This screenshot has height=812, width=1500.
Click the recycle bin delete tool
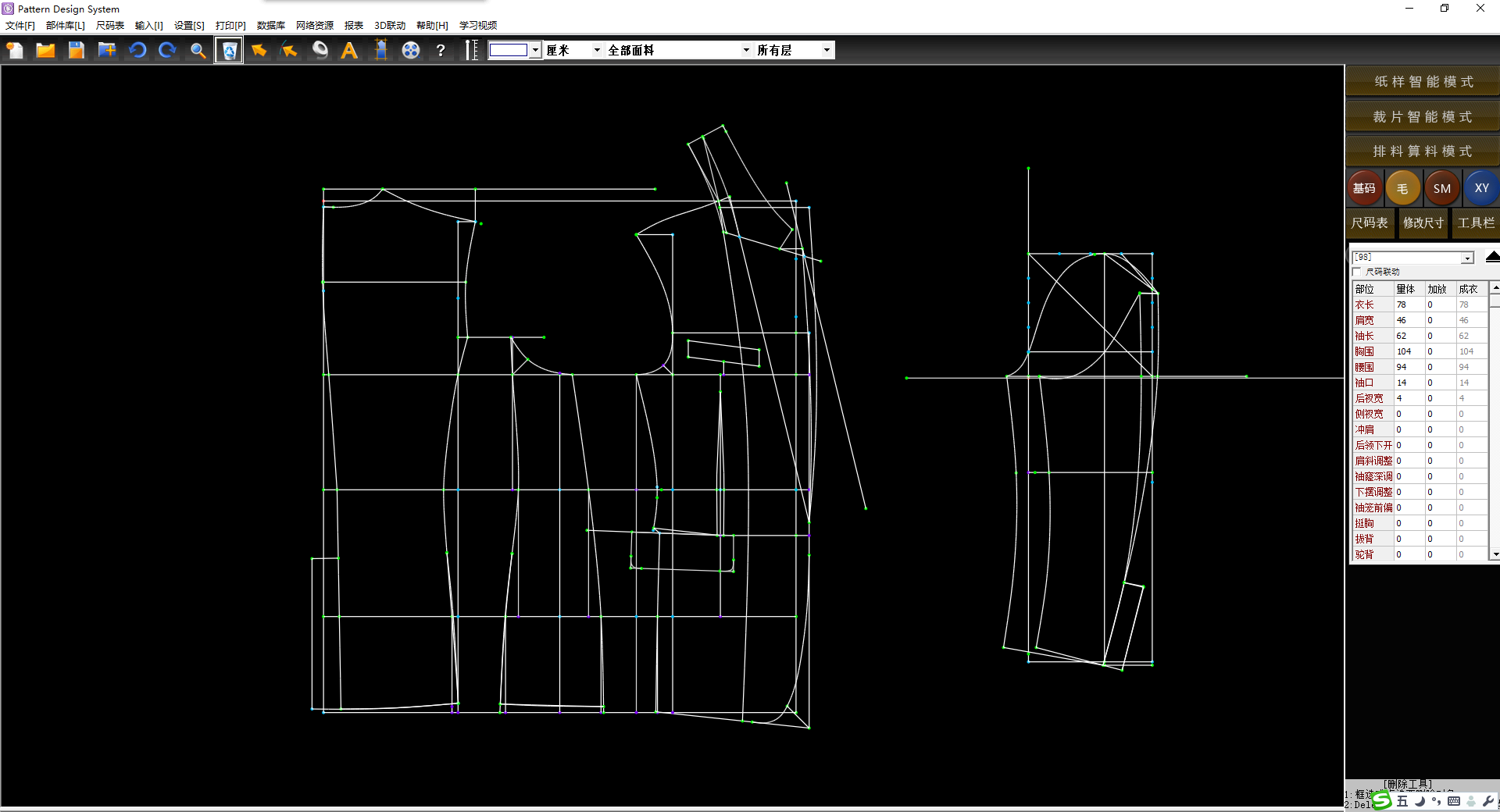[x=229, y=51]
